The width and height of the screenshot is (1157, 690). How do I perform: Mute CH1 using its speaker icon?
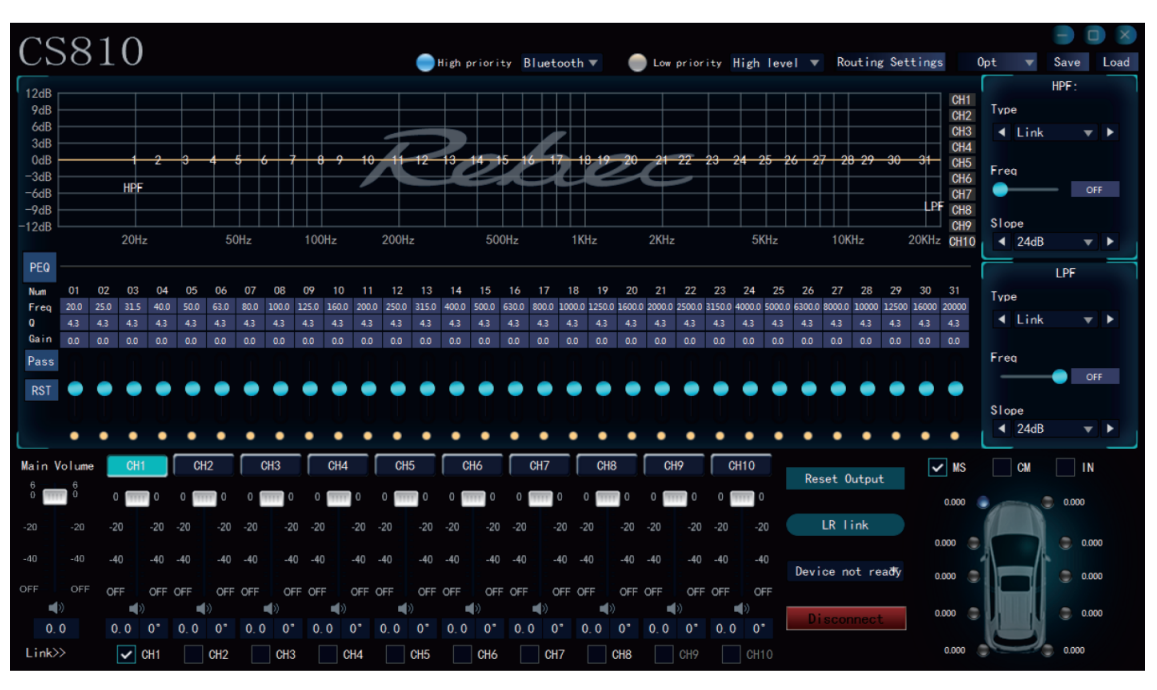(x=137, y=608)
